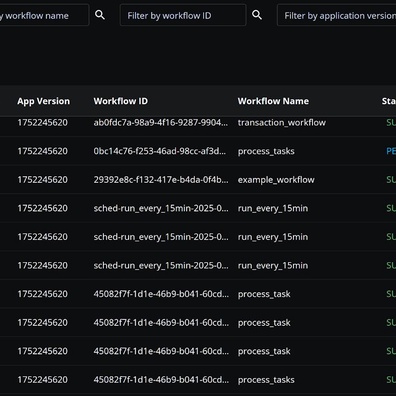Screen dimensions: 396x396
Task: Select app version 1752245620 in 0bc14c76 row
Action: click(42, 151)
